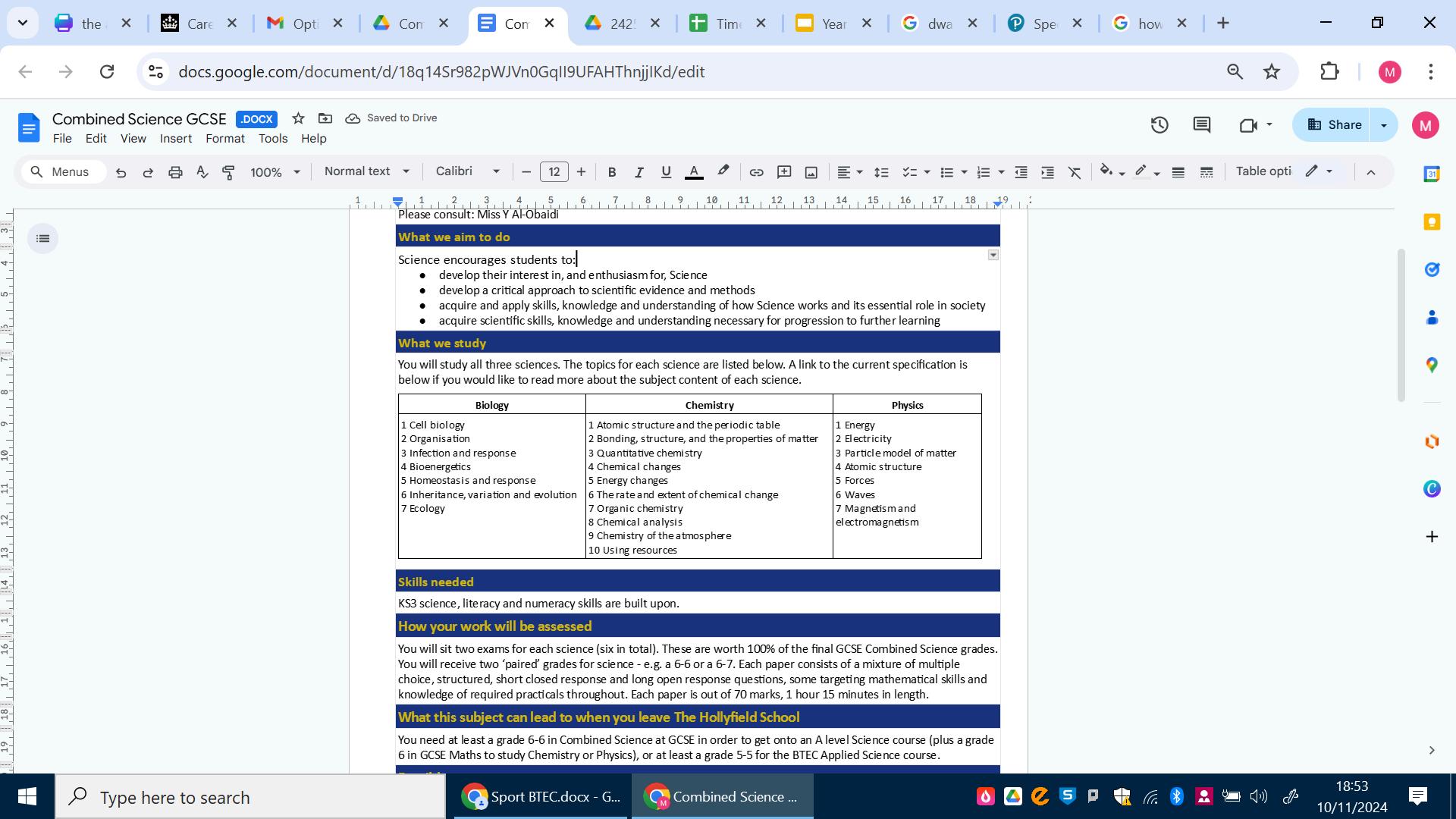Click the insert image icon
Screen dimensions: 1456x819
click(x=811, y=172)
